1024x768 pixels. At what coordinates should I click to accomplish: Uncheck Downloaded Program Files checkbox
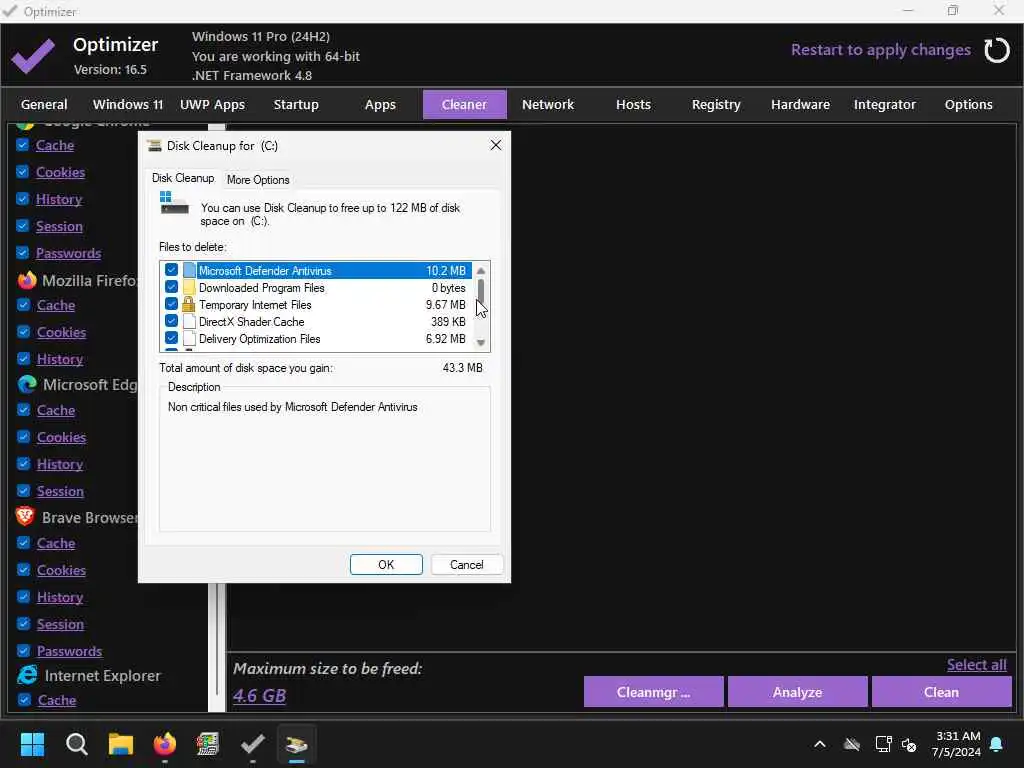coord(171,287)
